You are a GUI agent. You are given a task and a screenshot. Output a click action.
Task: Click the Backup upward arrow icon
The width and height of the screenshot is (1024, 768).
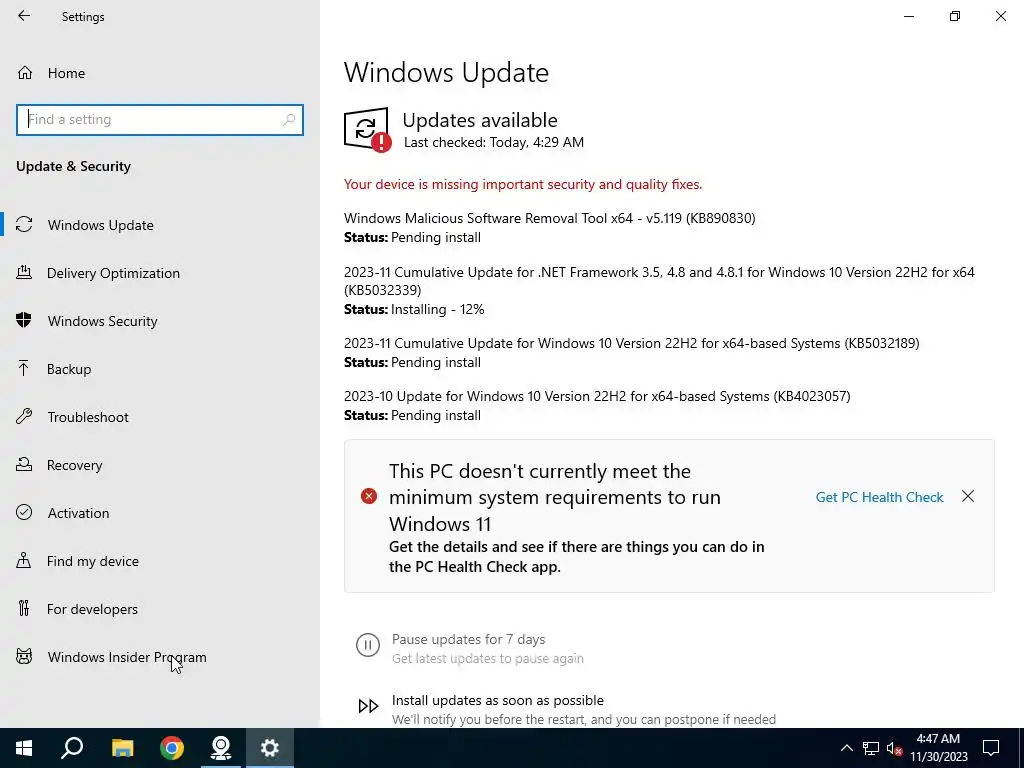coord(24,368)
